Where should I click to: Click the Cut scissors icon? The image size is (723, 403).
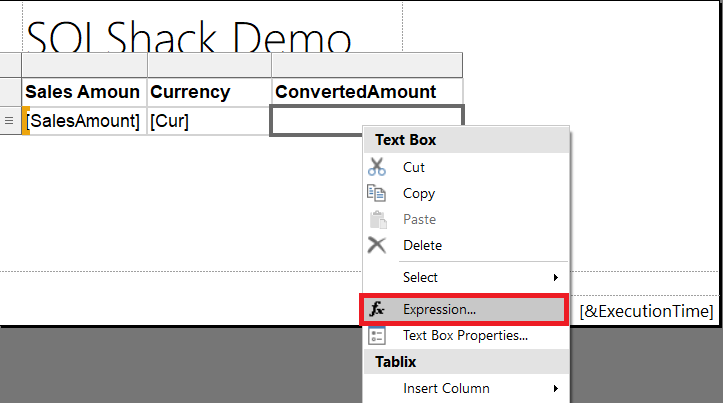point(377,167)
